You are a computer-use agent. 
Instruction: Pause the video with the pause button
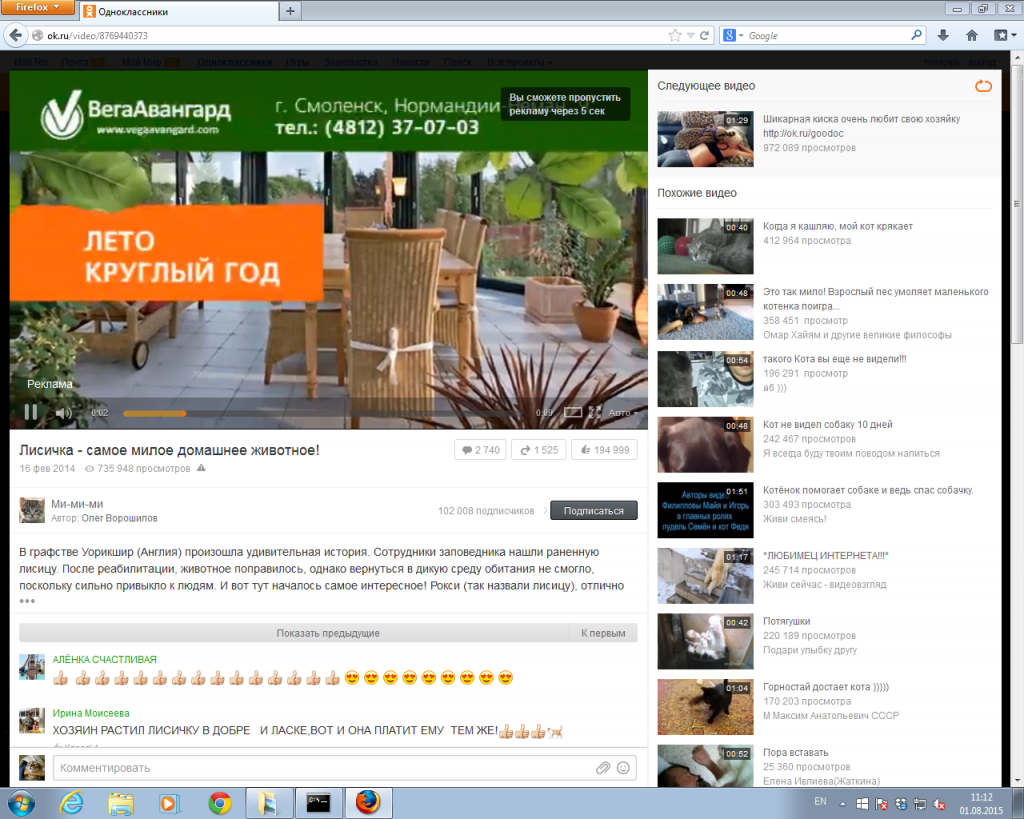click(31, 412)
